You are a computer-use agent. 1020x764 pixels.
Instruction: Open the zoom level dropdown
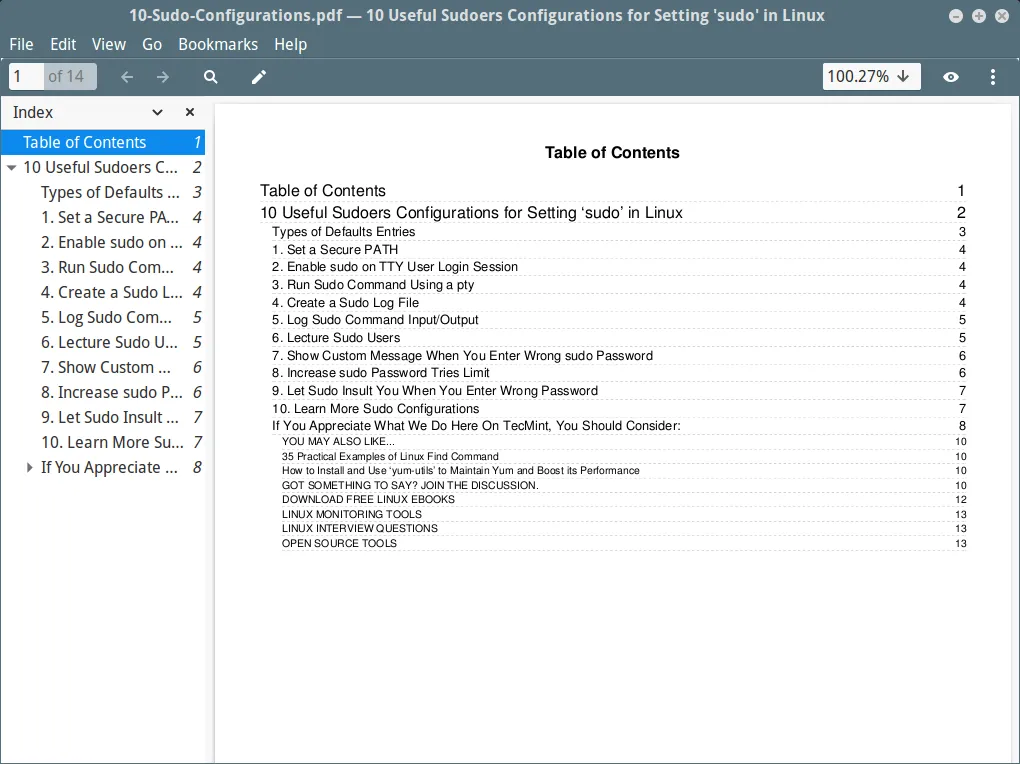click(x=871, y=76)
